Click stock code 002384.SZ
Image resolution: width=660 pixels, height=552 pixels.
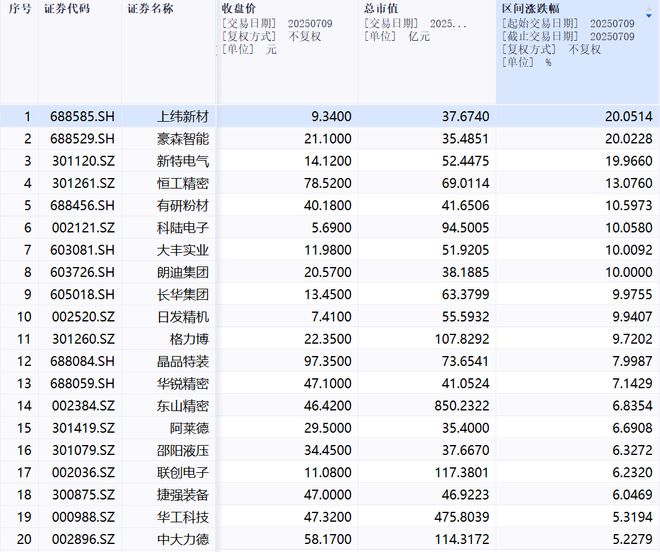[83, 406]
